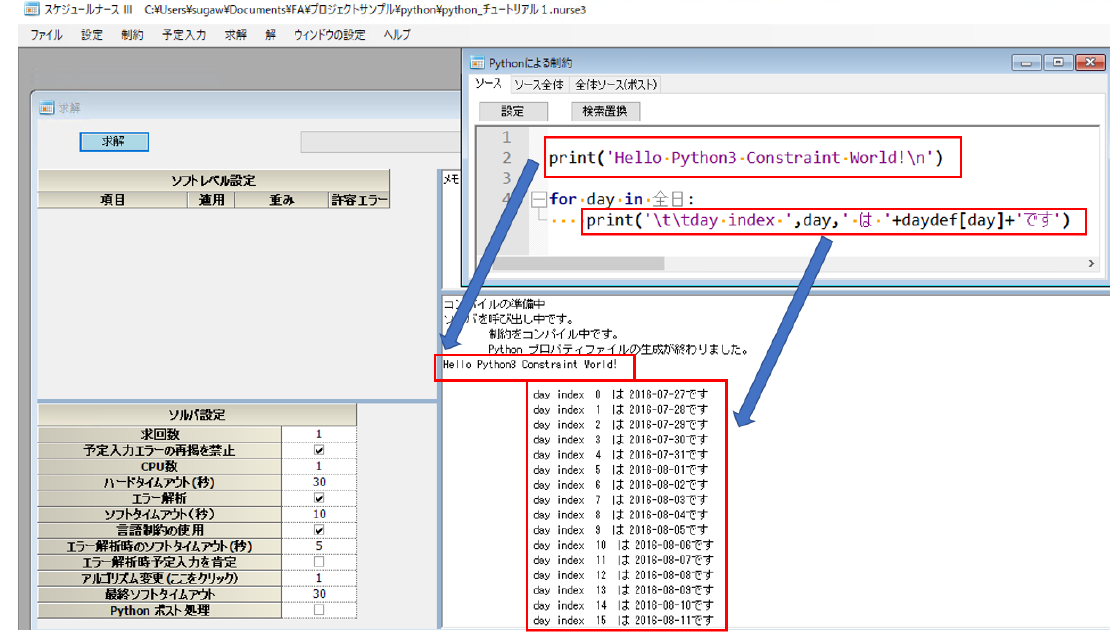Image resolution: width=1110 pixels, height=640 pixels.
Task: Open the 解 menu
Action: pos(270,35)
